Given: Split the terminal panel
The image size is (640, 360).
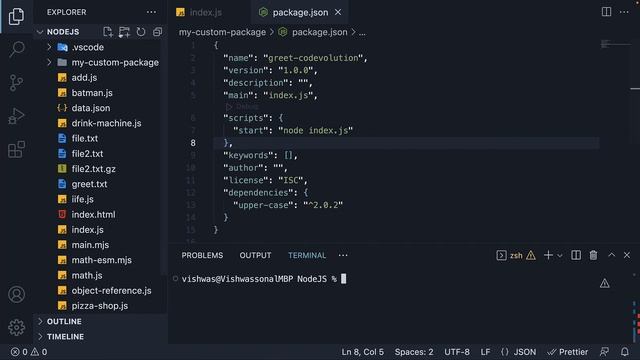Looking at the screenshot, I should tap(576, 255).
